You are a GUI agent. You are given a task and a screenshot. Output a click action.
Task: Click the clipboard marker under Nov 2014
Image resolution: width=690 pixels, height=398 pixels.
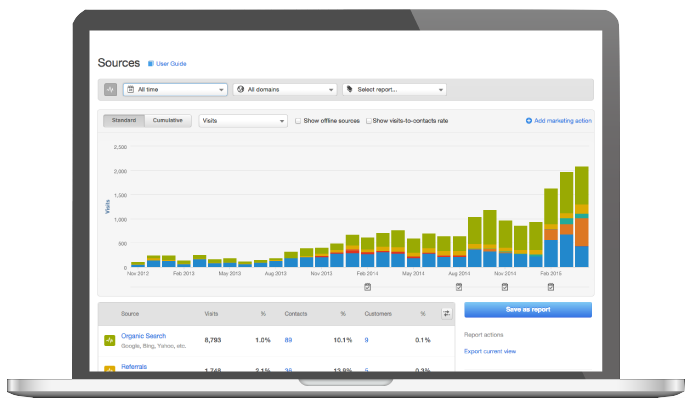(x=505, y=287)
